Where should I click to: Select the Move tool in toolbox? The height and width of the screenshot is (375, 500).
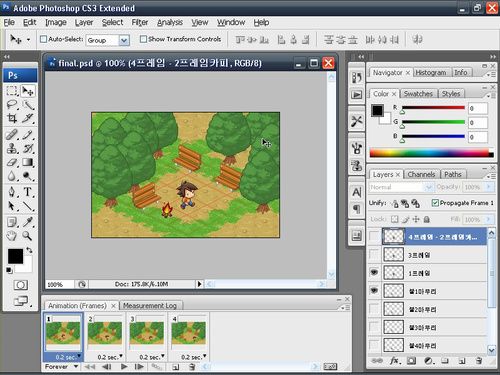(28, 91)
